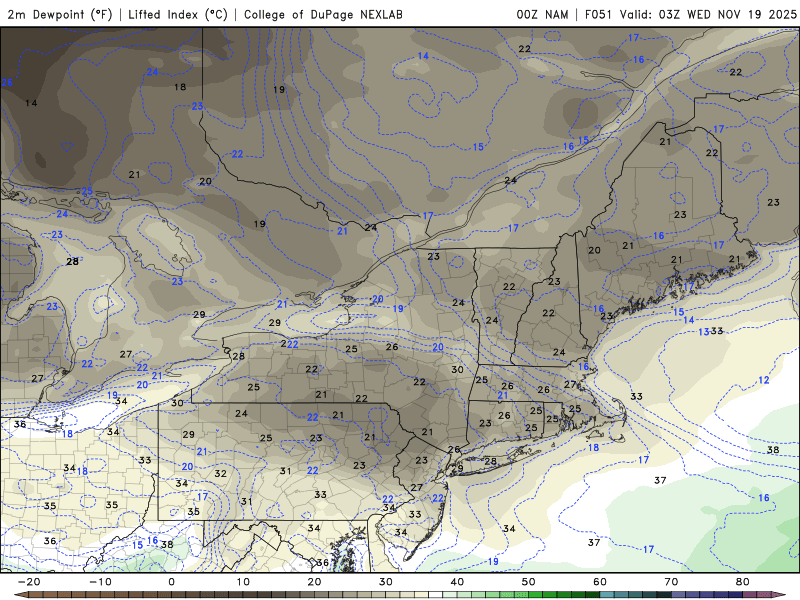Click the blue 13 contour label
The image size is (800, 600).
(x=704, y=332)
